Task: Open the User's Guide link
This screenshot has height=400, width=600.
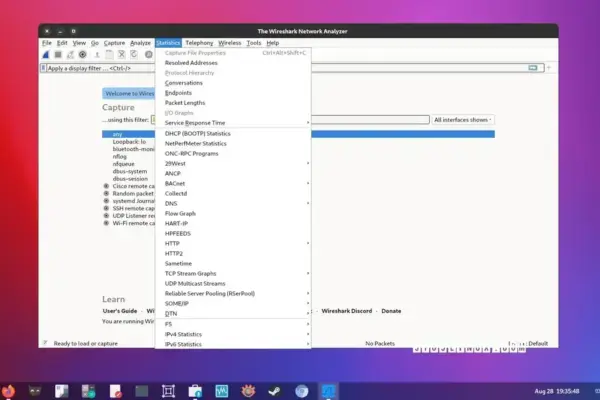Action: [x=120, y=311]
